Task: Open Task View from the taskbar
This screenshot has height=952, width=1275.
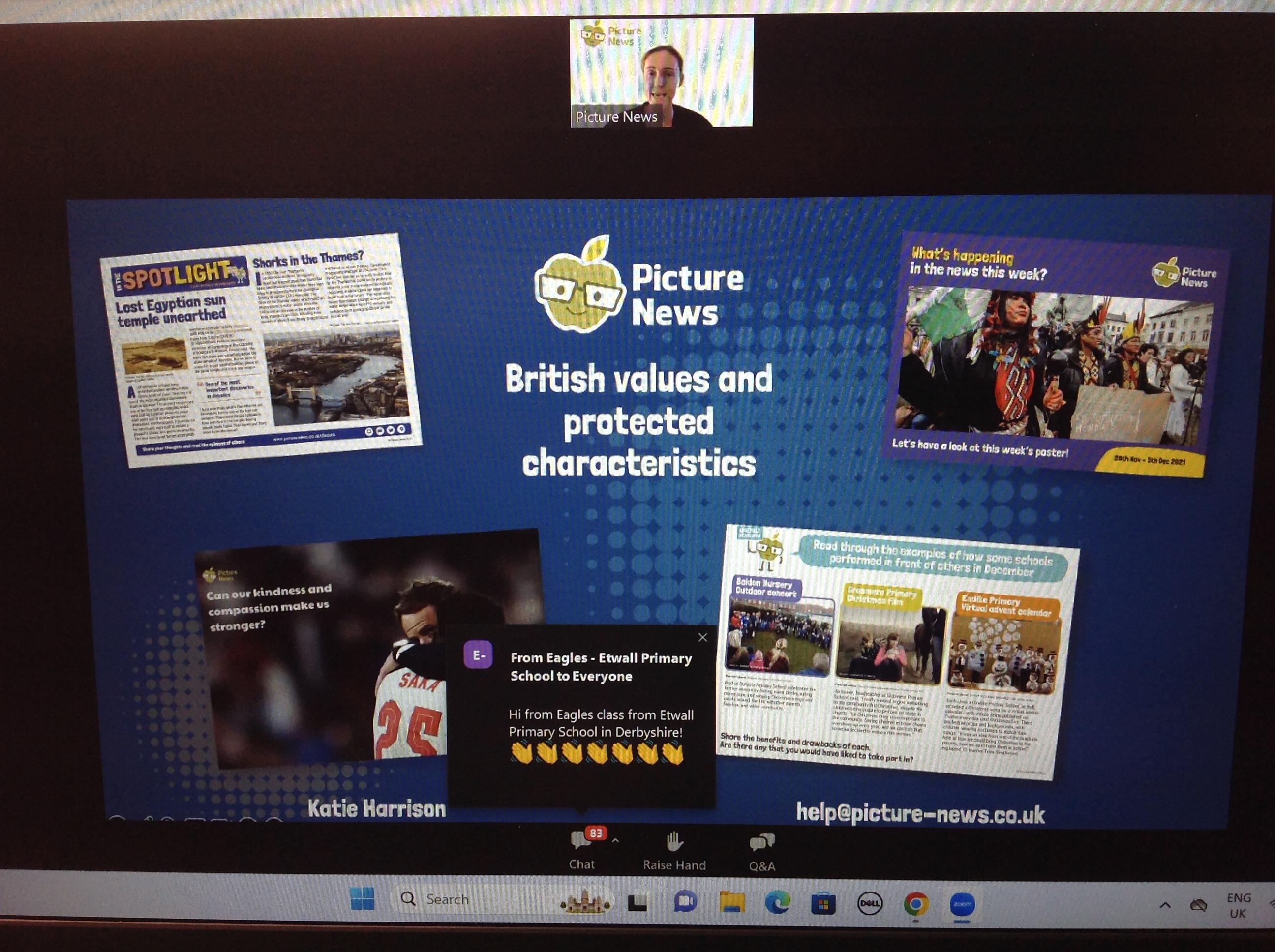Action: coord(637,902)
